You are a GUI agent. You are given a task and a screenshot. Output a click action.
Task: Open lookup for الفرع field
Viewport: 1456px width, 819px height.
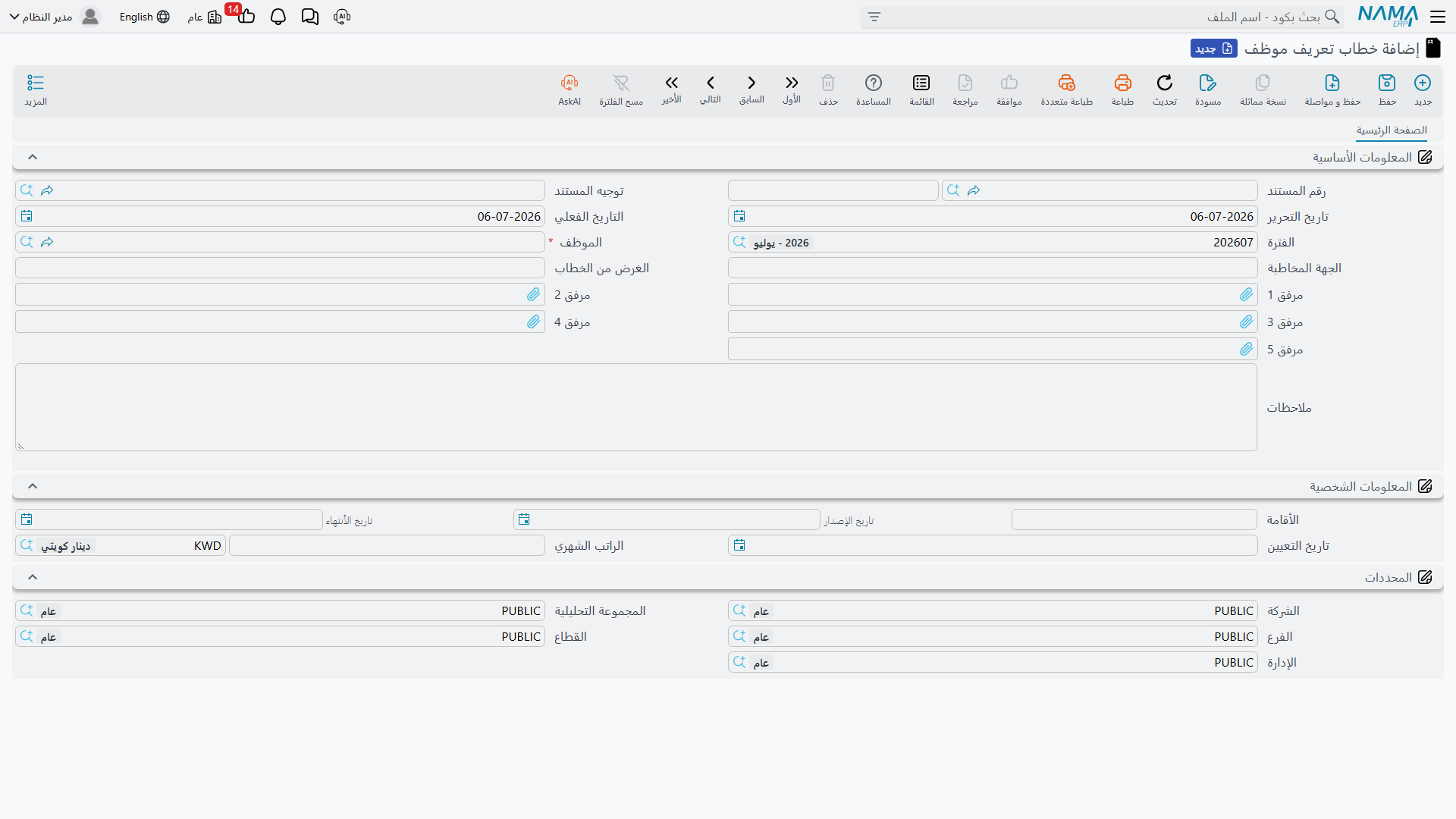click(739, 636)
